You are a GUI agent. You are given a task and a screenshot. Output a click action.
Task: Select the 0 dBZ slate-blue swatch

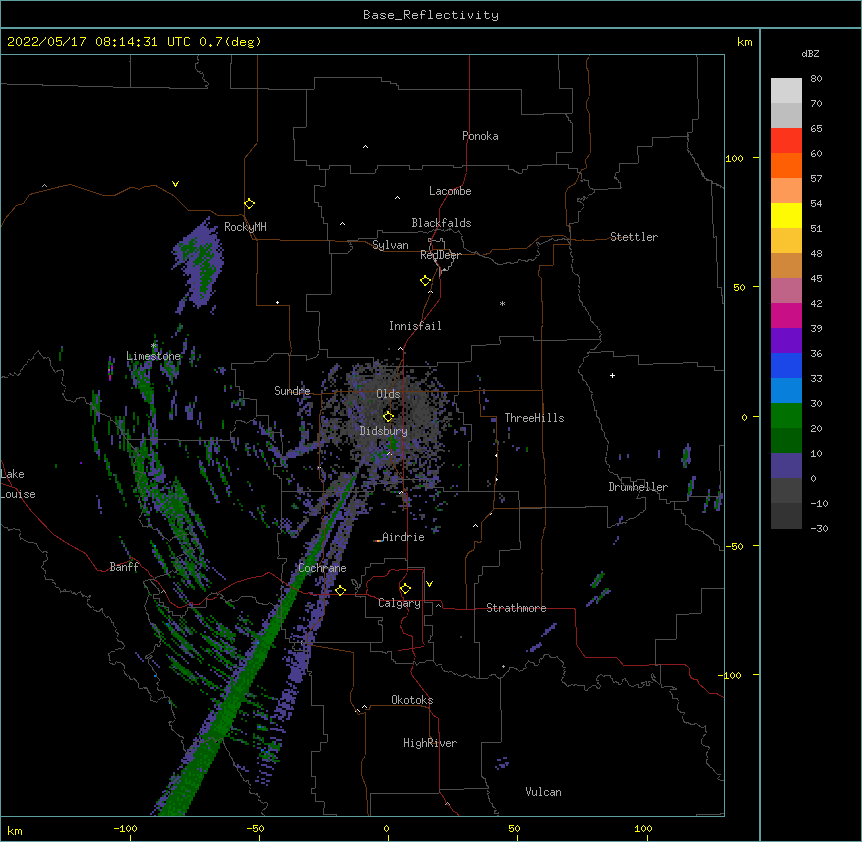(786, 466)
